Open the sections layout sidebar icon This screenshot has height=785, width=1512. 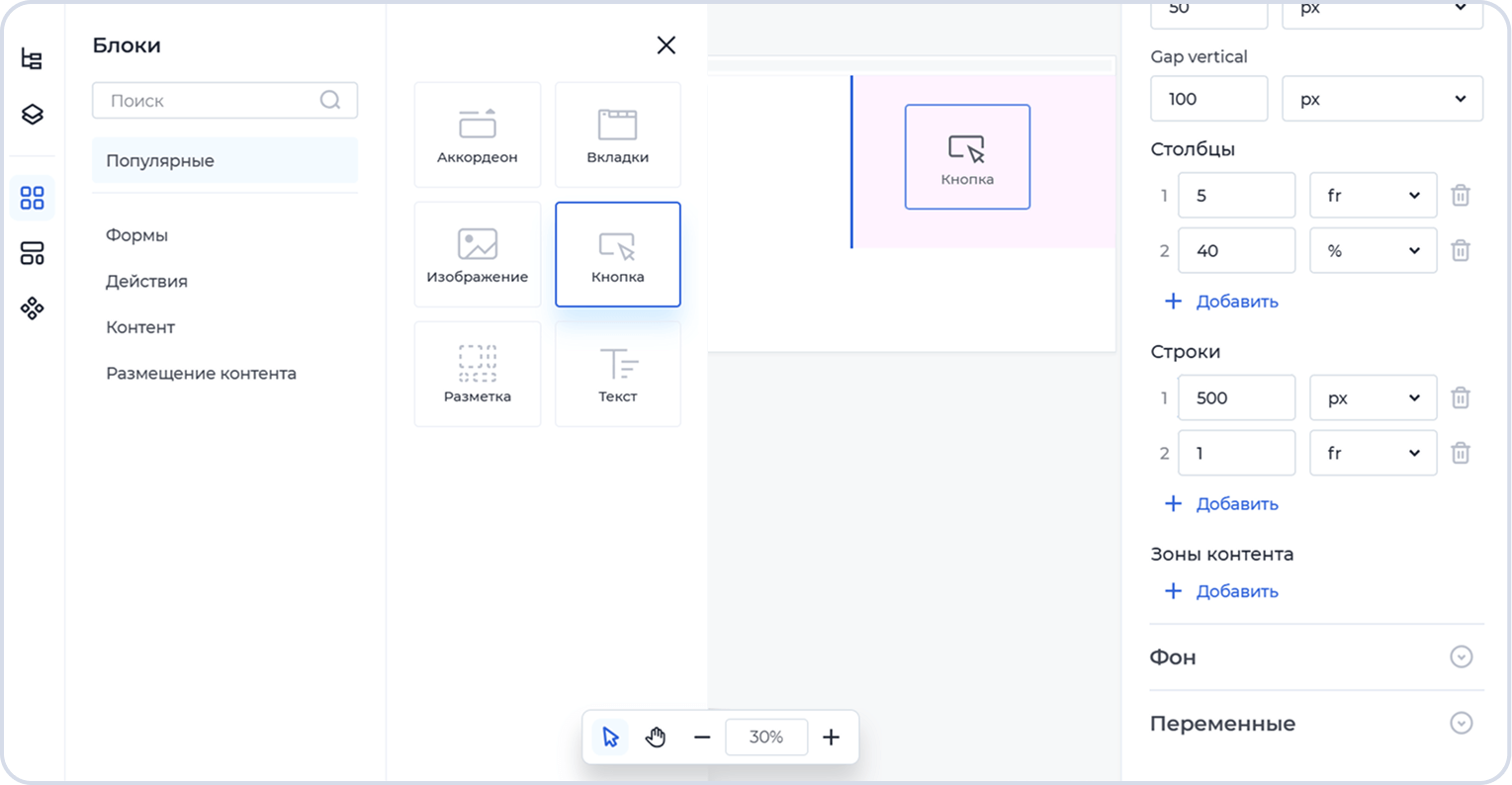32,253
